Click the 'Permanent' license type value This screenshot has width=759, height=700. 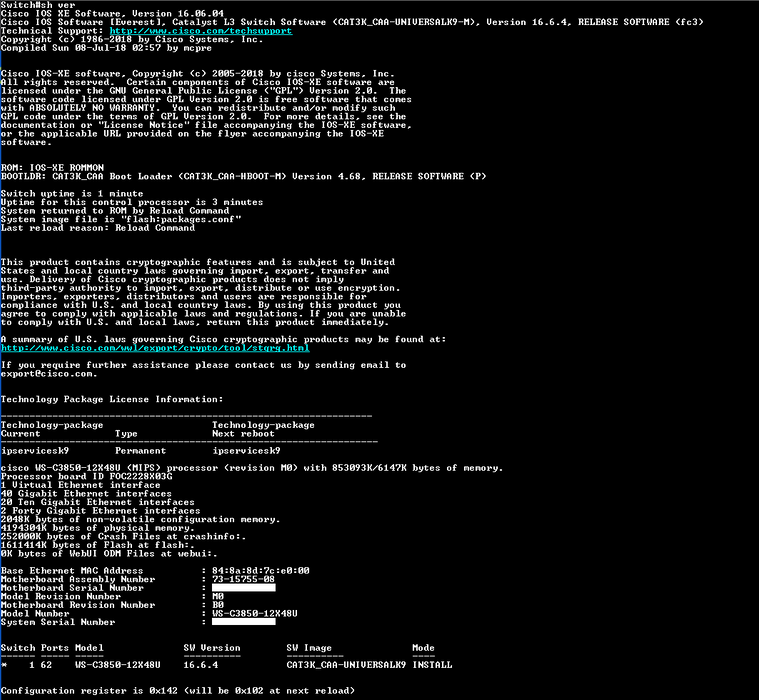(x=140, y=451)
